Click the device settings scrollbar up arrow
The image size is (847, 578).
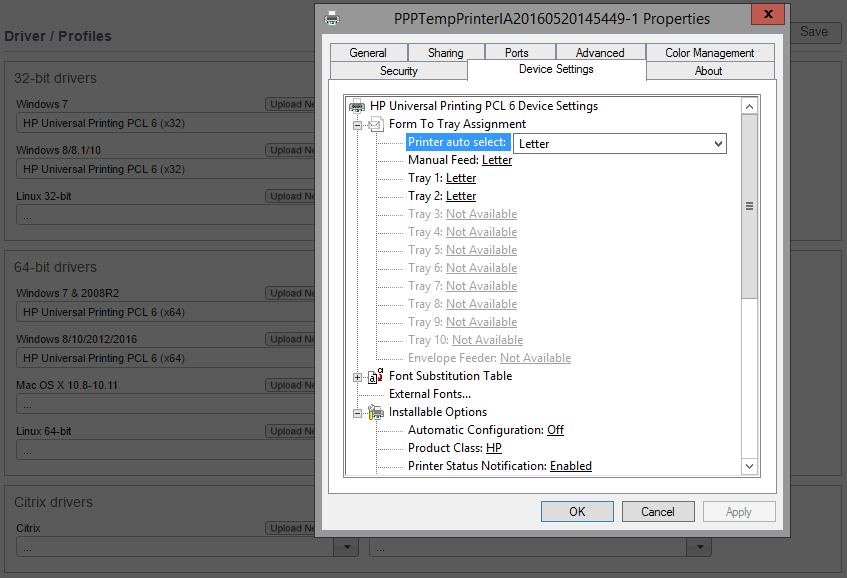click(x=749, y=106)
